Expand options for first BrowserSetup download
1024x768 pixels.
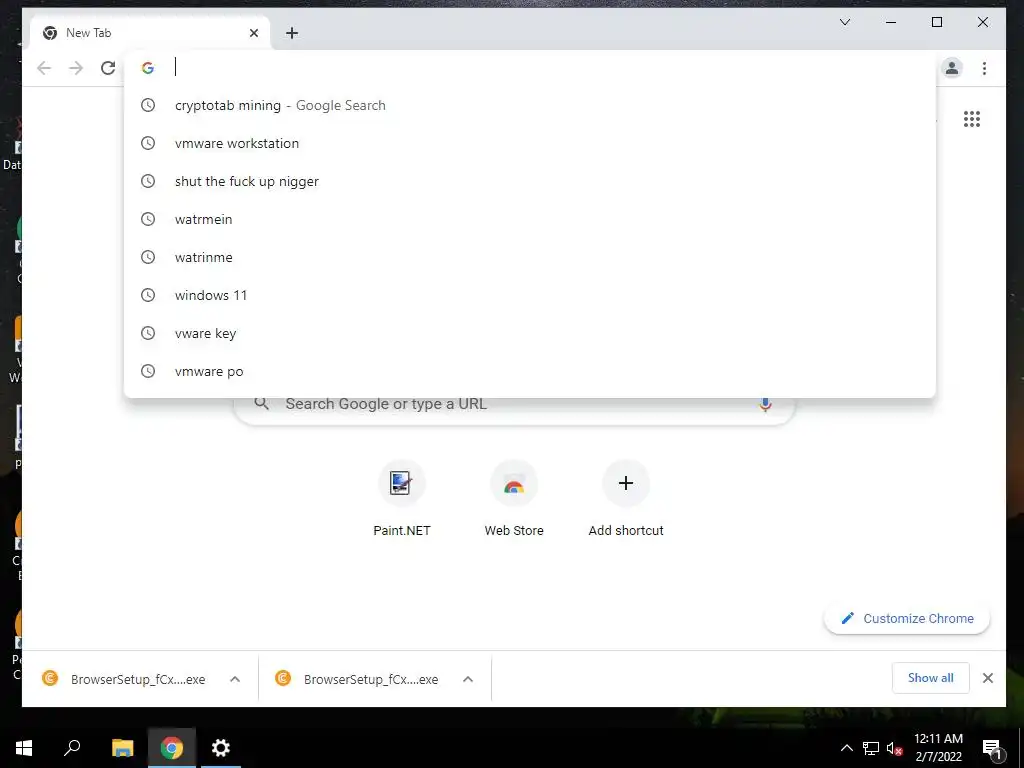click(235, 679)
